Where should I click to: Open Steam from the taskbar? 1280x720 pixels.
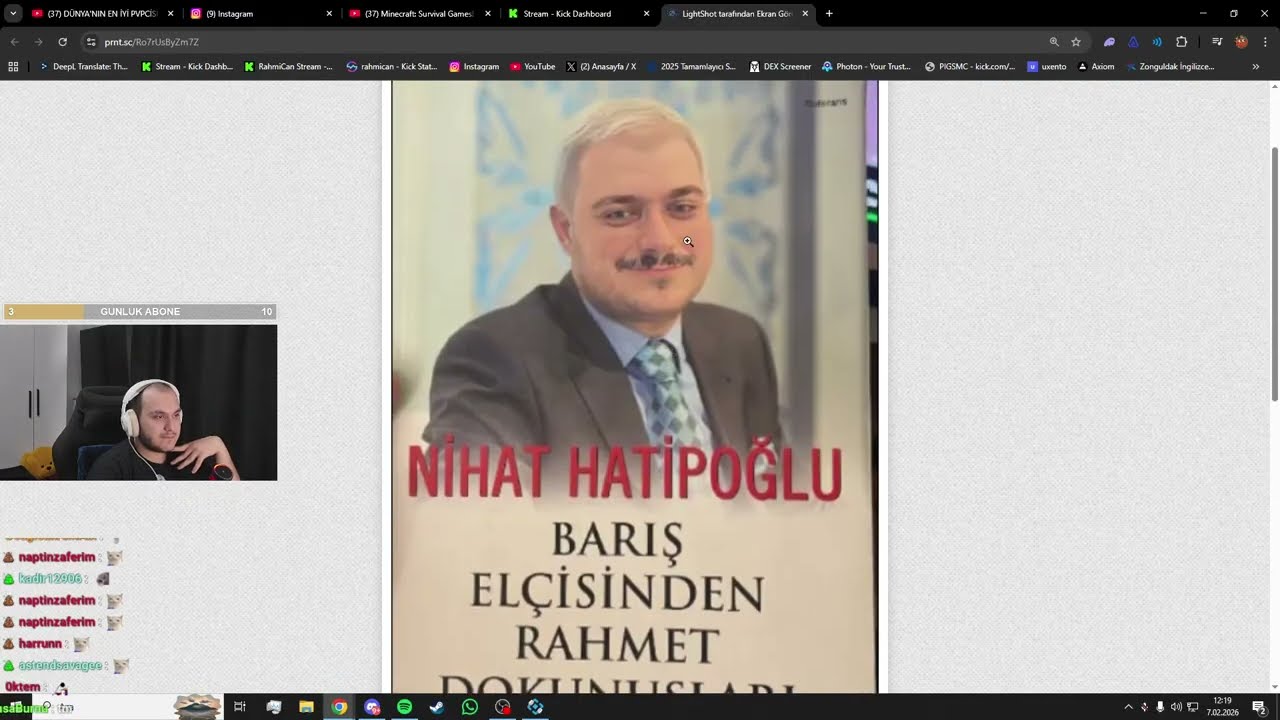(437, 707)
